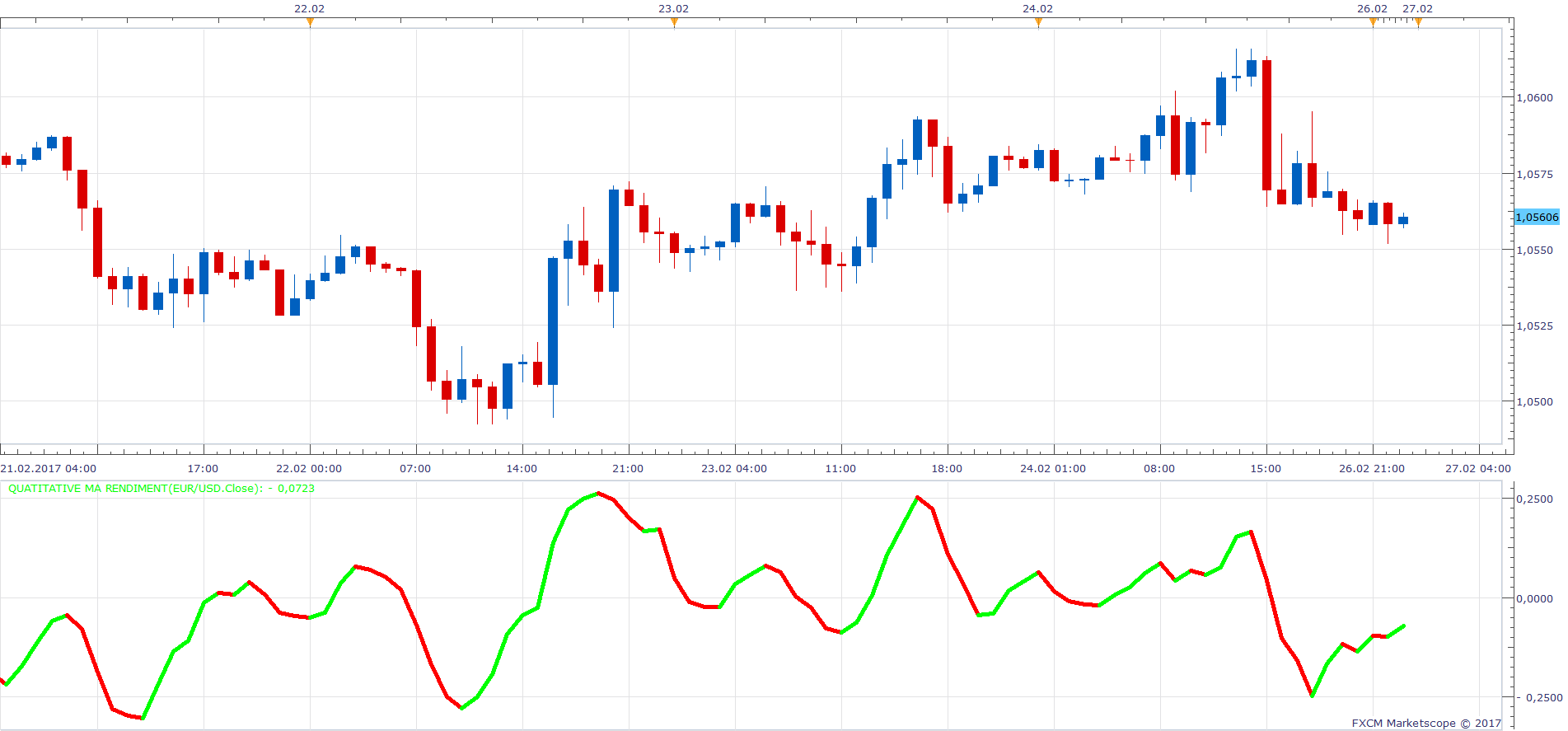Viewport: 1568px width, 731px height.
Task: Click the 23.02 04:00 time axis label
Action: [x=734, y=468]
